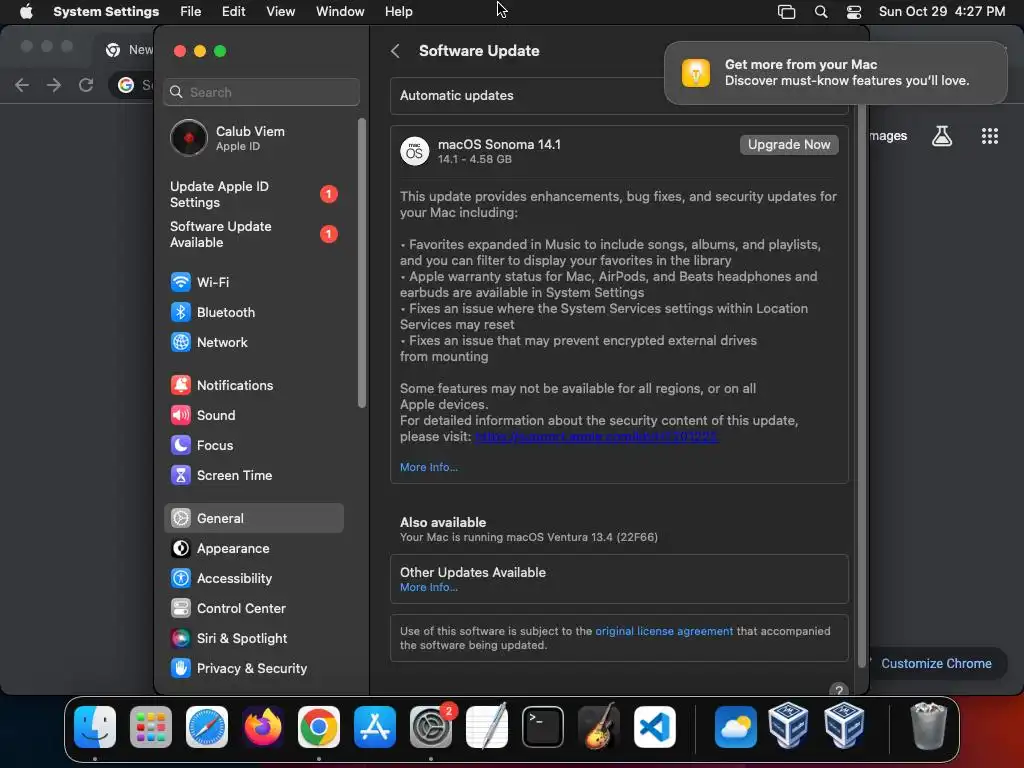1024x768 pixels.
Task: Click Customize Chrome in Chrome window
Action: [936, 664]
